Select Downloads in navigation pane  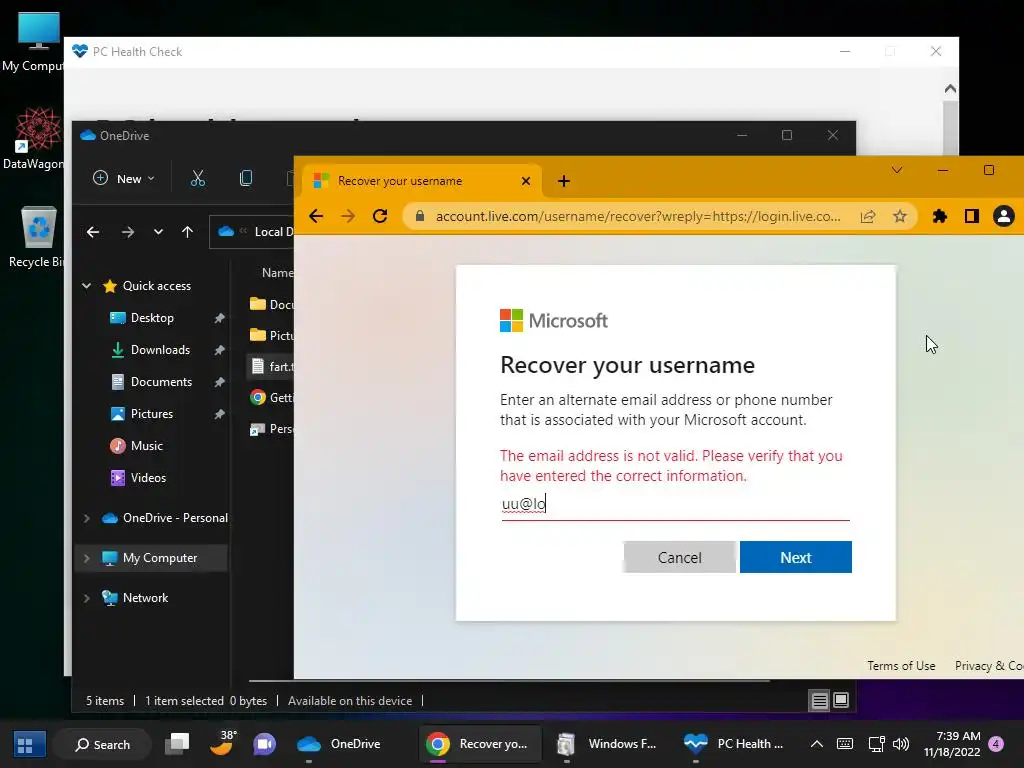(x=161, y=350)
